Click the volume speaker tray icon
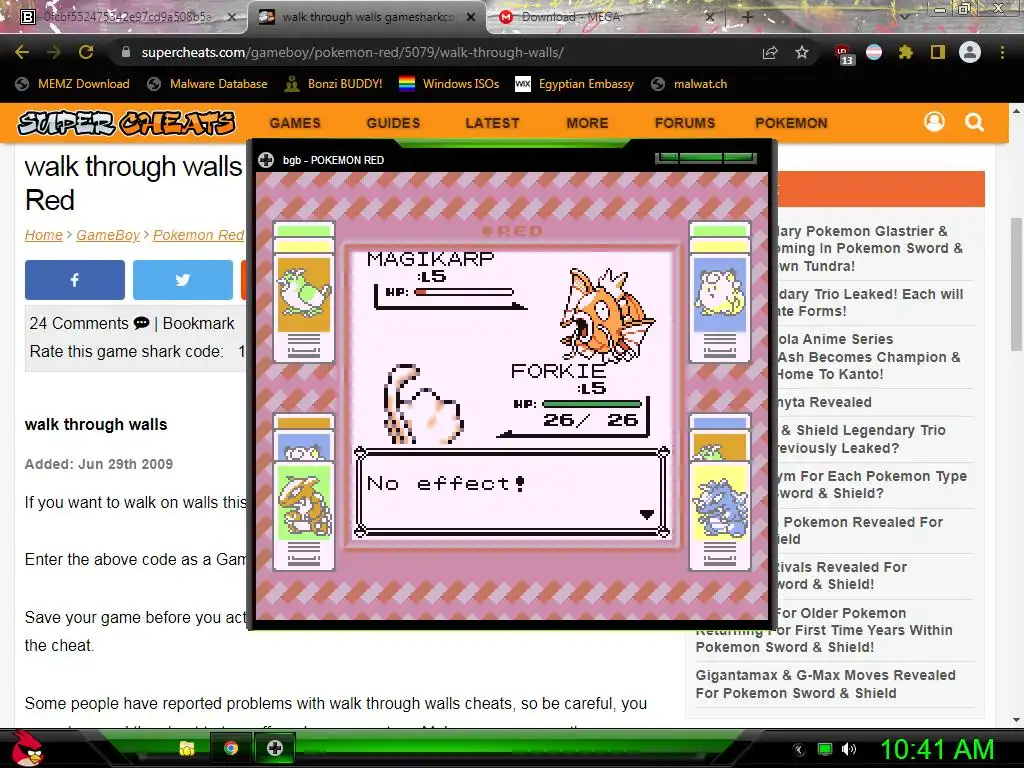This screenshot has width=1024, height=768. pos(848,749)
